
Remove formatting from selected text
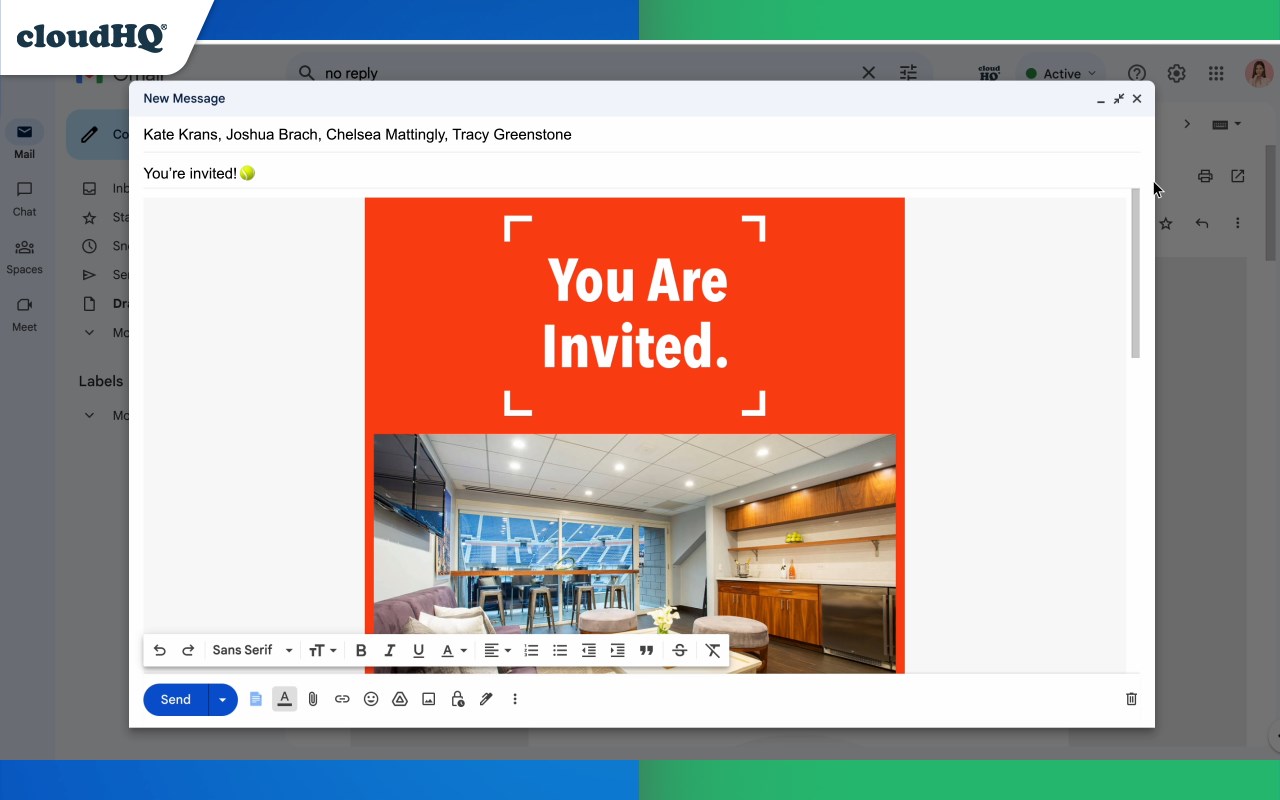713,651
